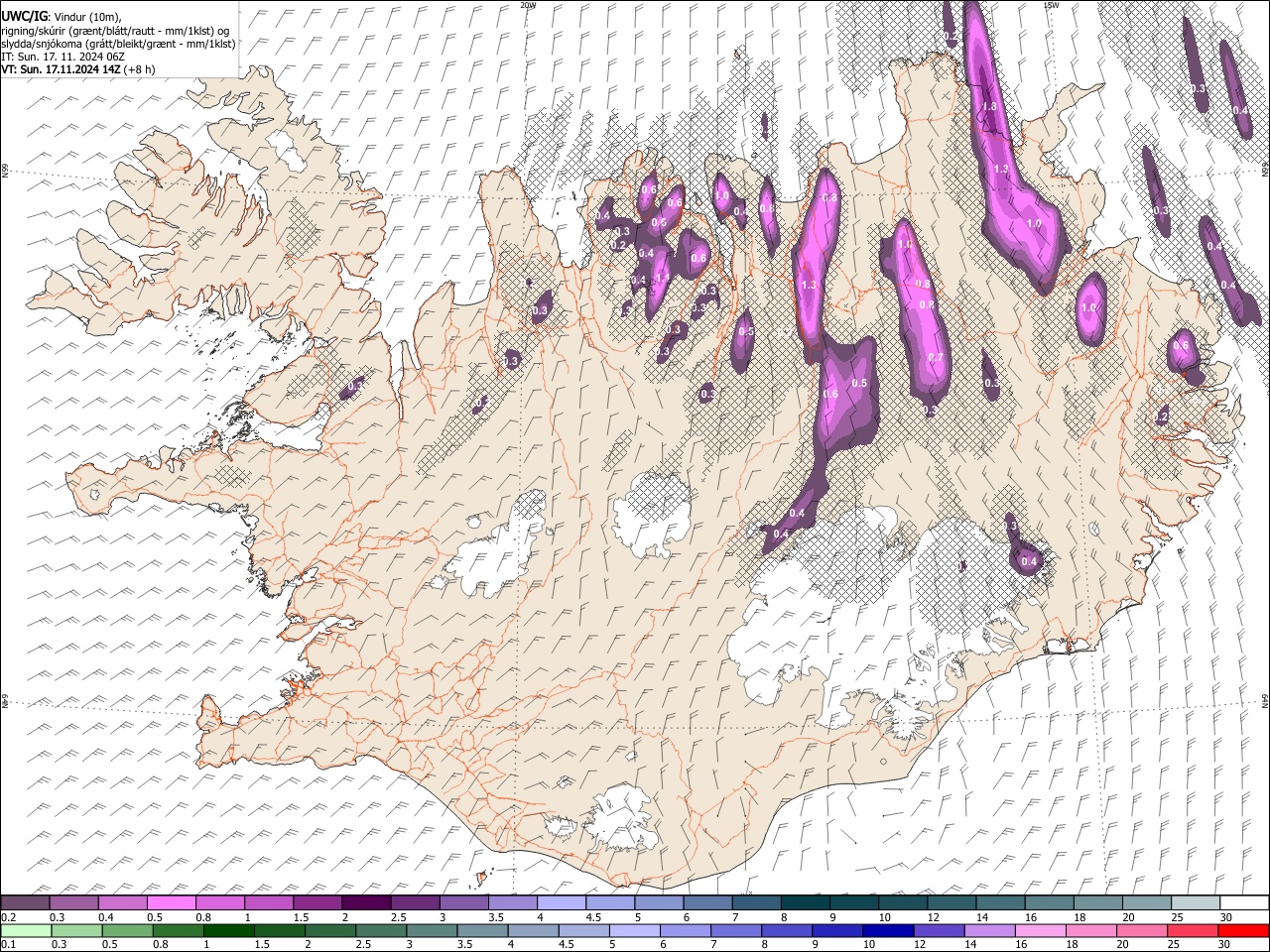Viewport: 1270px width, 952px height.
Task: Pick the navy blue 10 rain legend swatch
Action: pyautogui.click(x=888, y=931)
